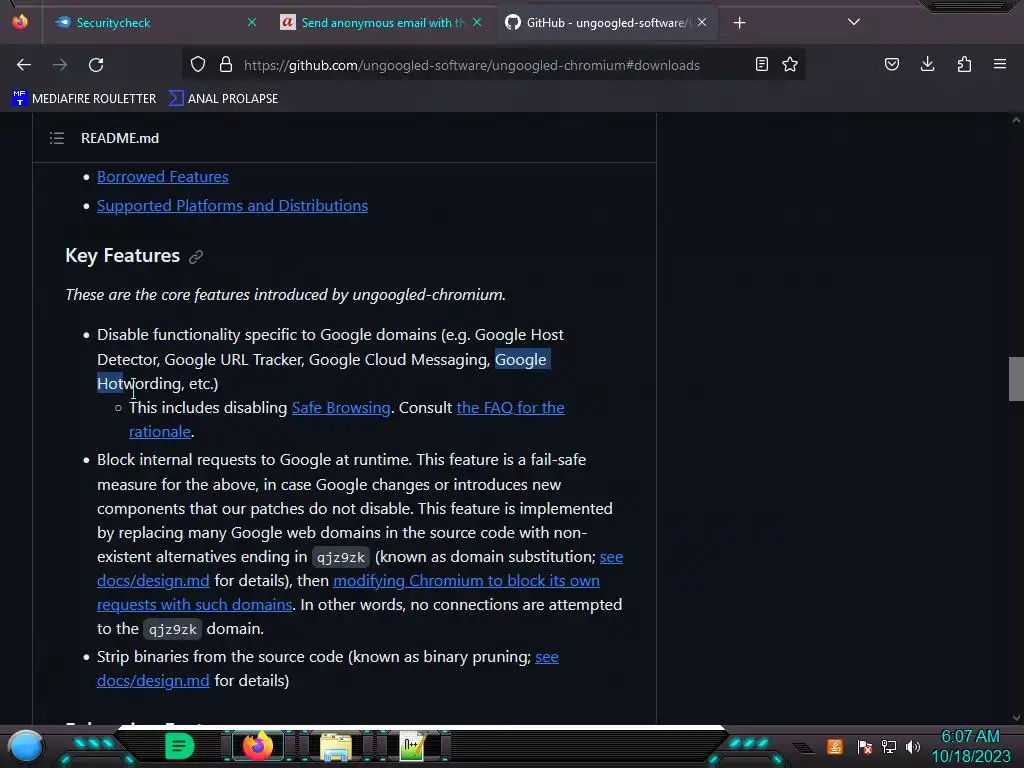Image resolution: width=1024 pixels, height=768 pixels.
Task: Open MEDIAFIRE ROULETTER bookmark
Action: pos(84,99)
